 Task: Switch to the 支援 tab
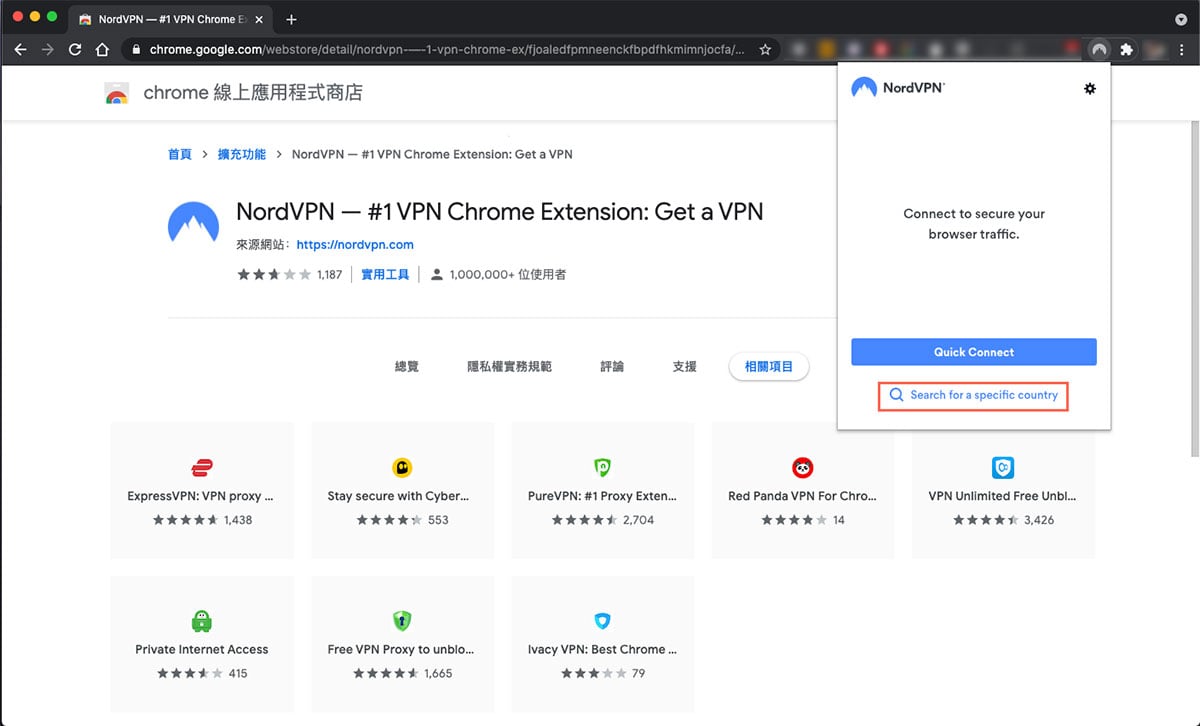point(685,367)
